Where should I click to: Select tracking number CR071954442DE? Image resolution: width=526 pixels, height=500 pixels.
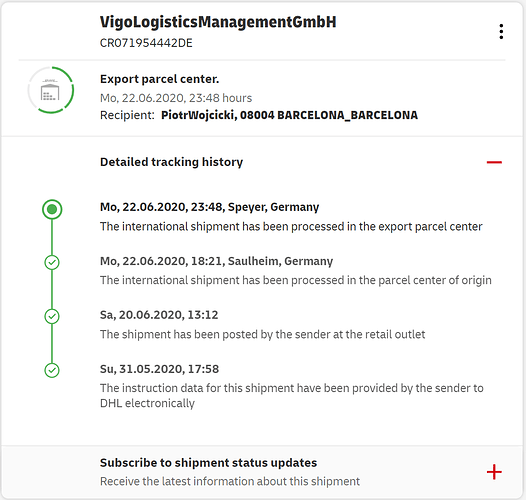click(x=146, y=43)
